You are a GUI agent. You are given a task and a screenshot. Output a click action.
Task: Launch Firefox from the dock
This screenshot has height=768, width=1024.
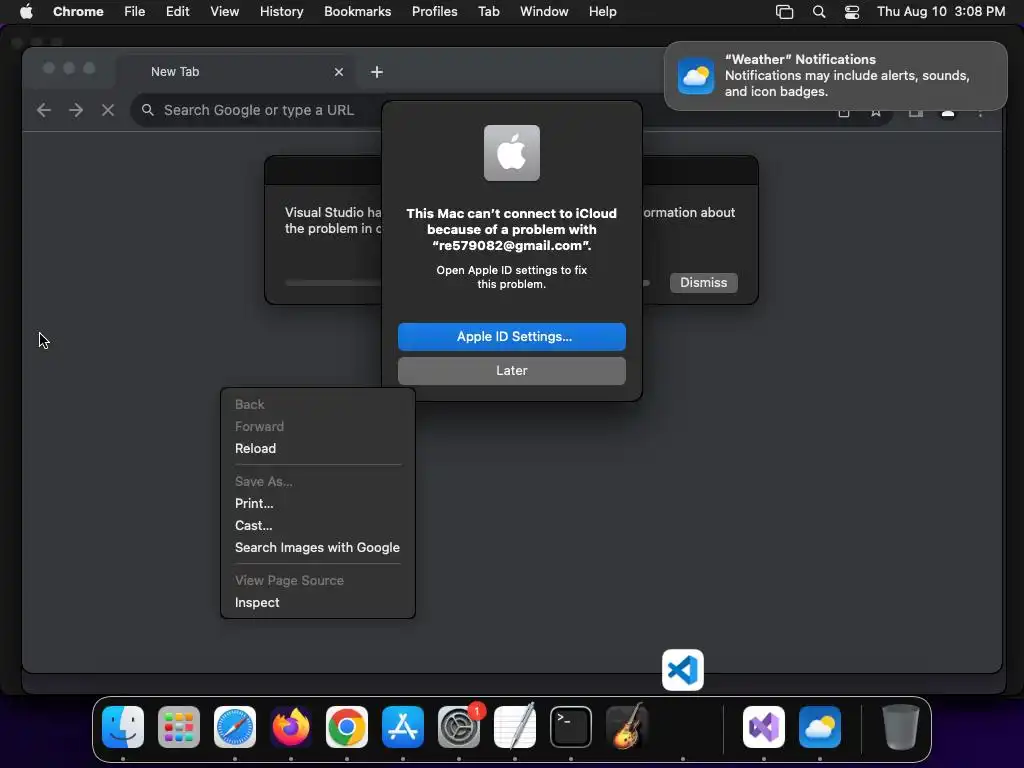(291, 727)
